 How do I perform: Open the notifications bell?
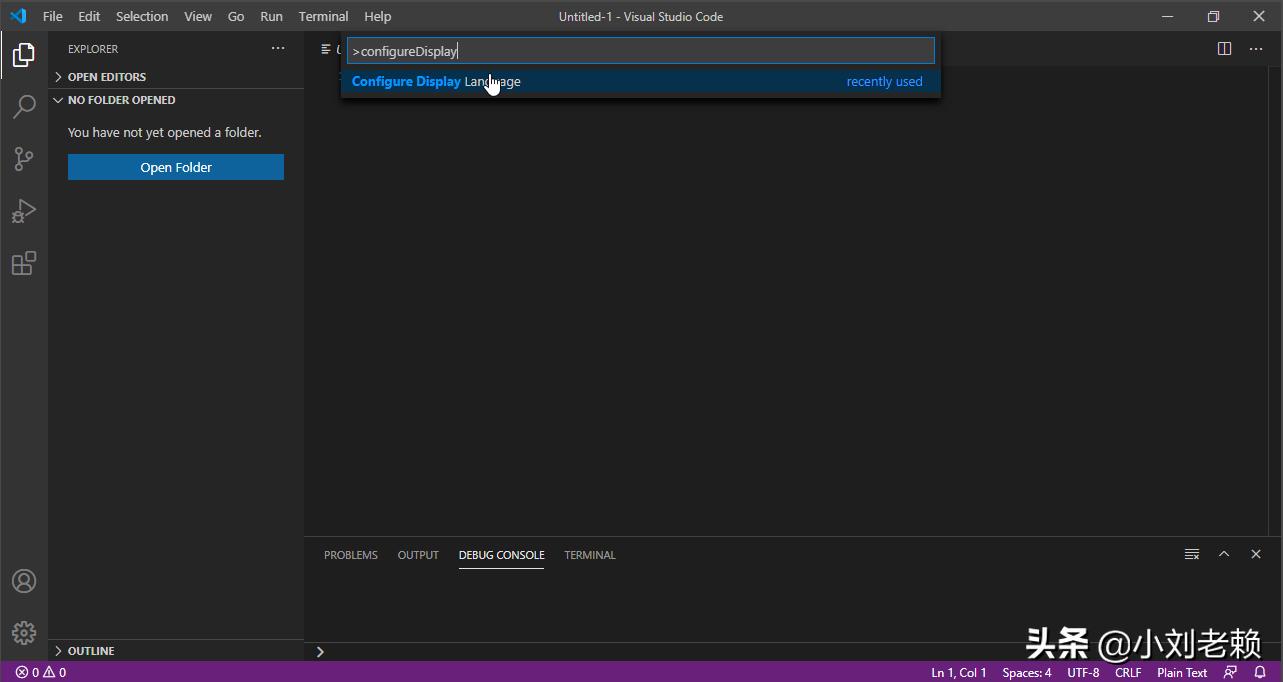(x=1258, y=672)
